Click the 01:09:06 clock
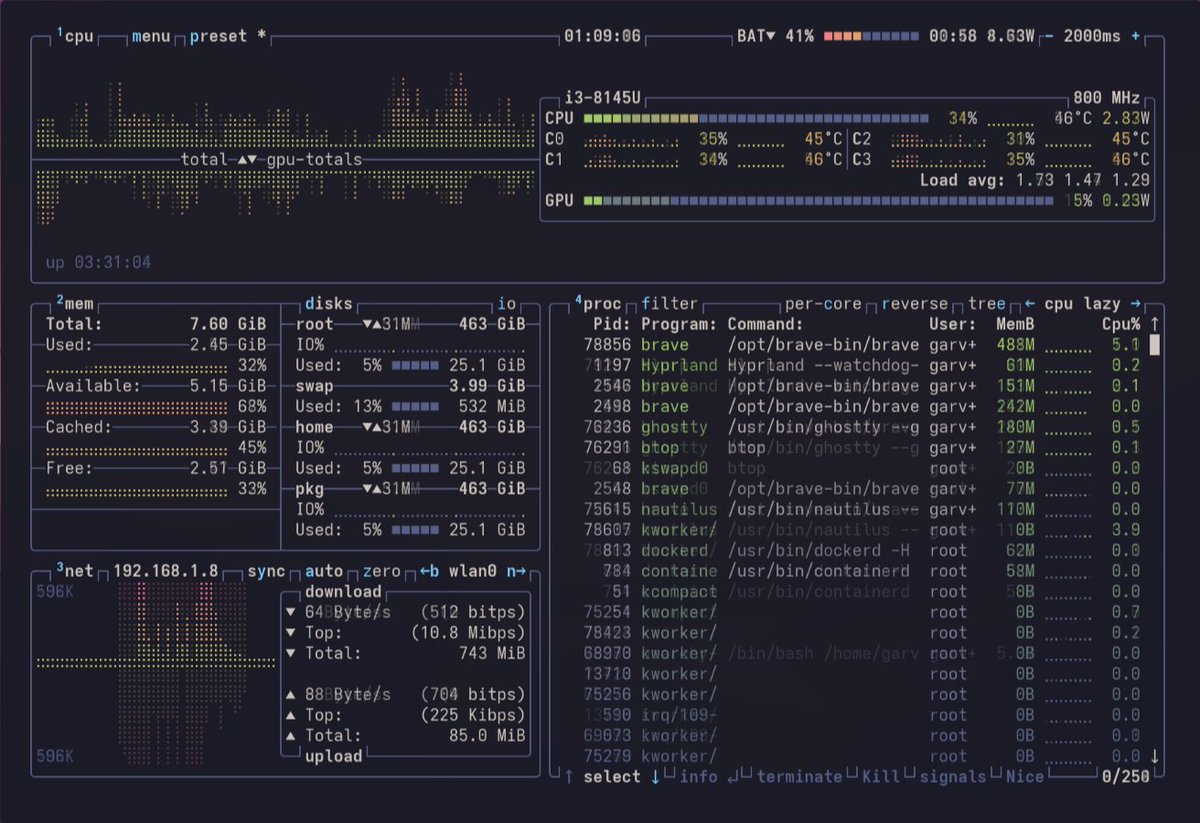 click(602, 36)
